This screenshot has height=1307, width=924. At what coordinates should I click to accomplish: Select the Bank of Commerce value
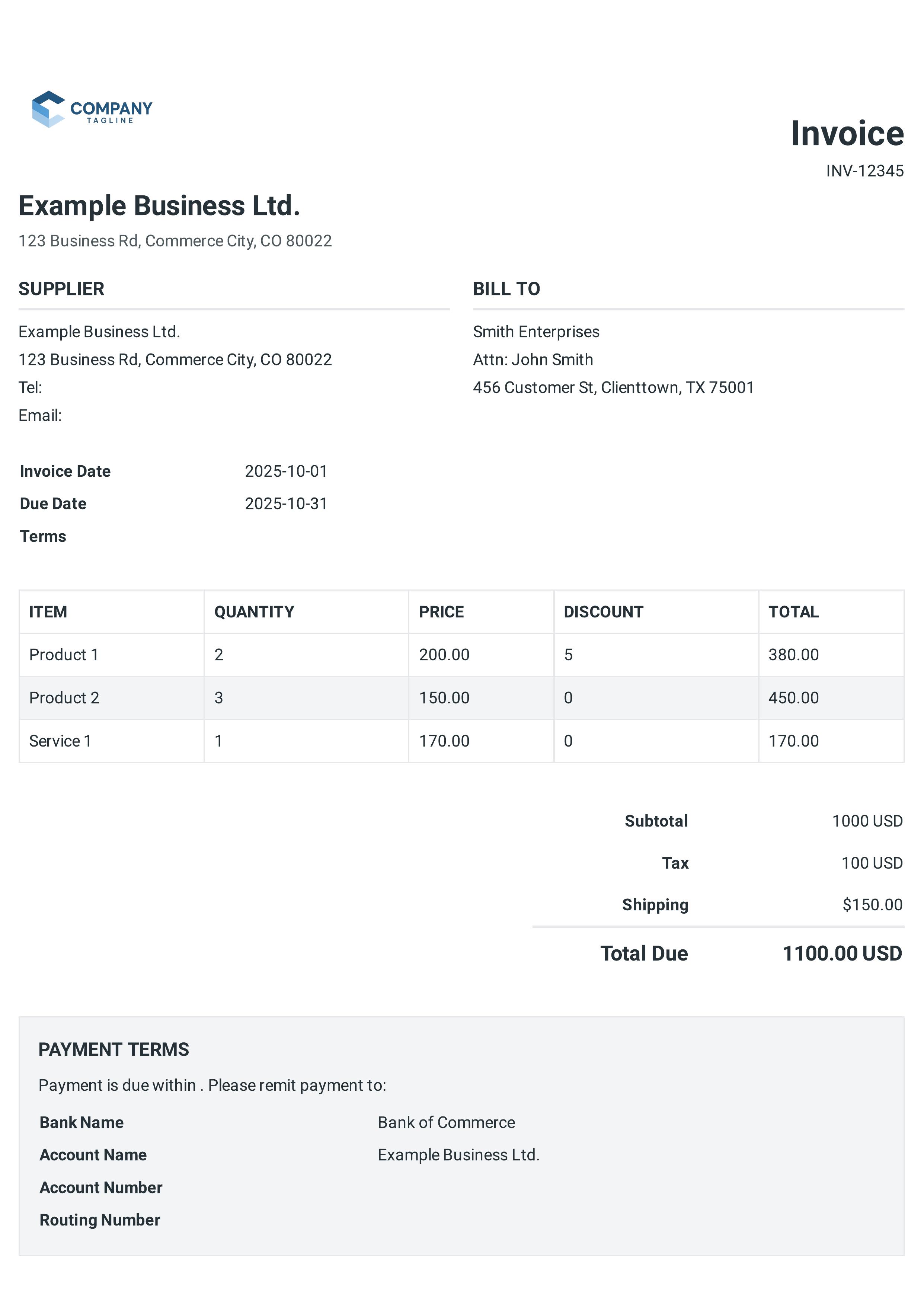[x=446, y=1122]
